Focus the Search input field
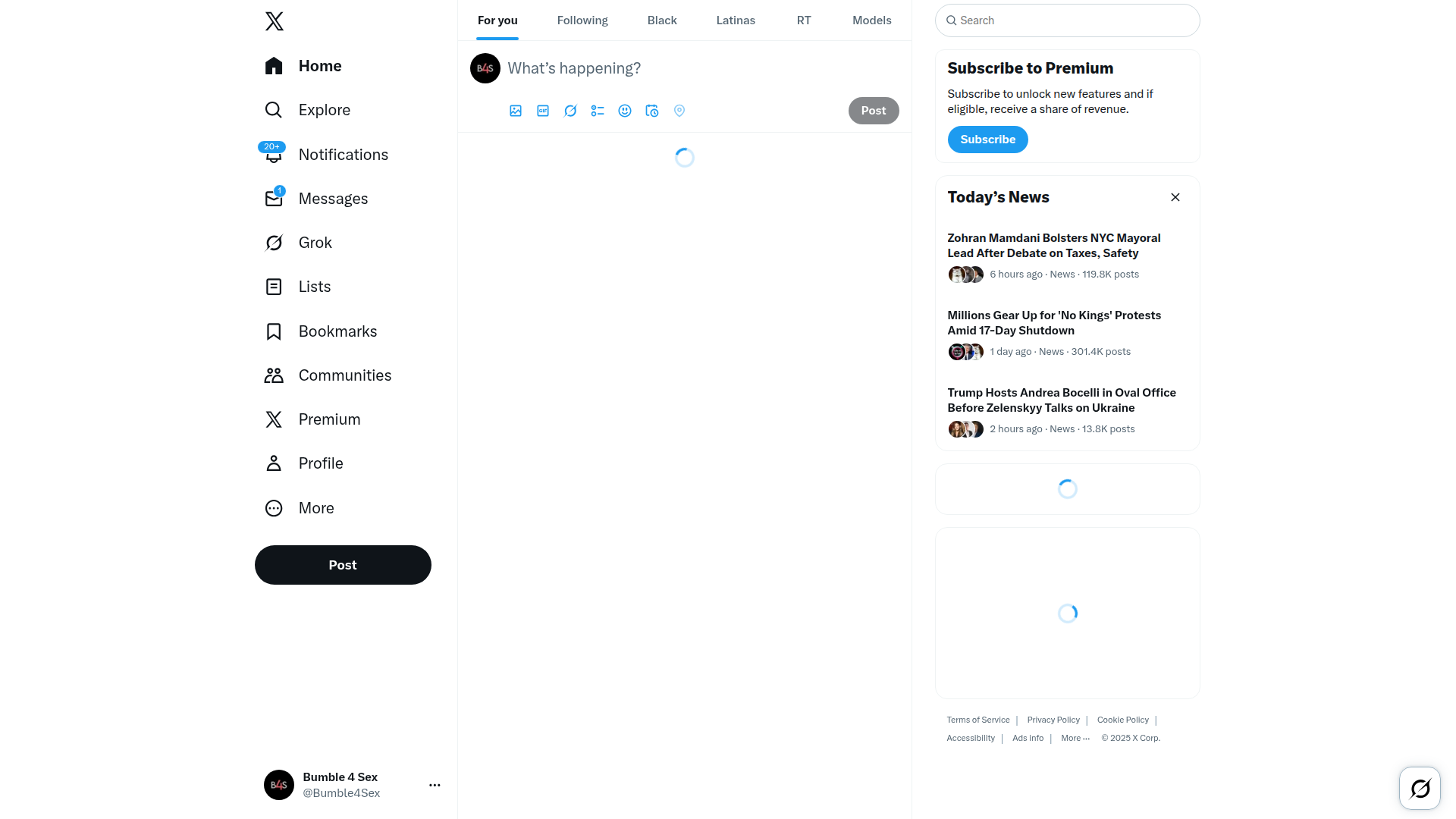The image size is (1456, 819). (1067, 20)
